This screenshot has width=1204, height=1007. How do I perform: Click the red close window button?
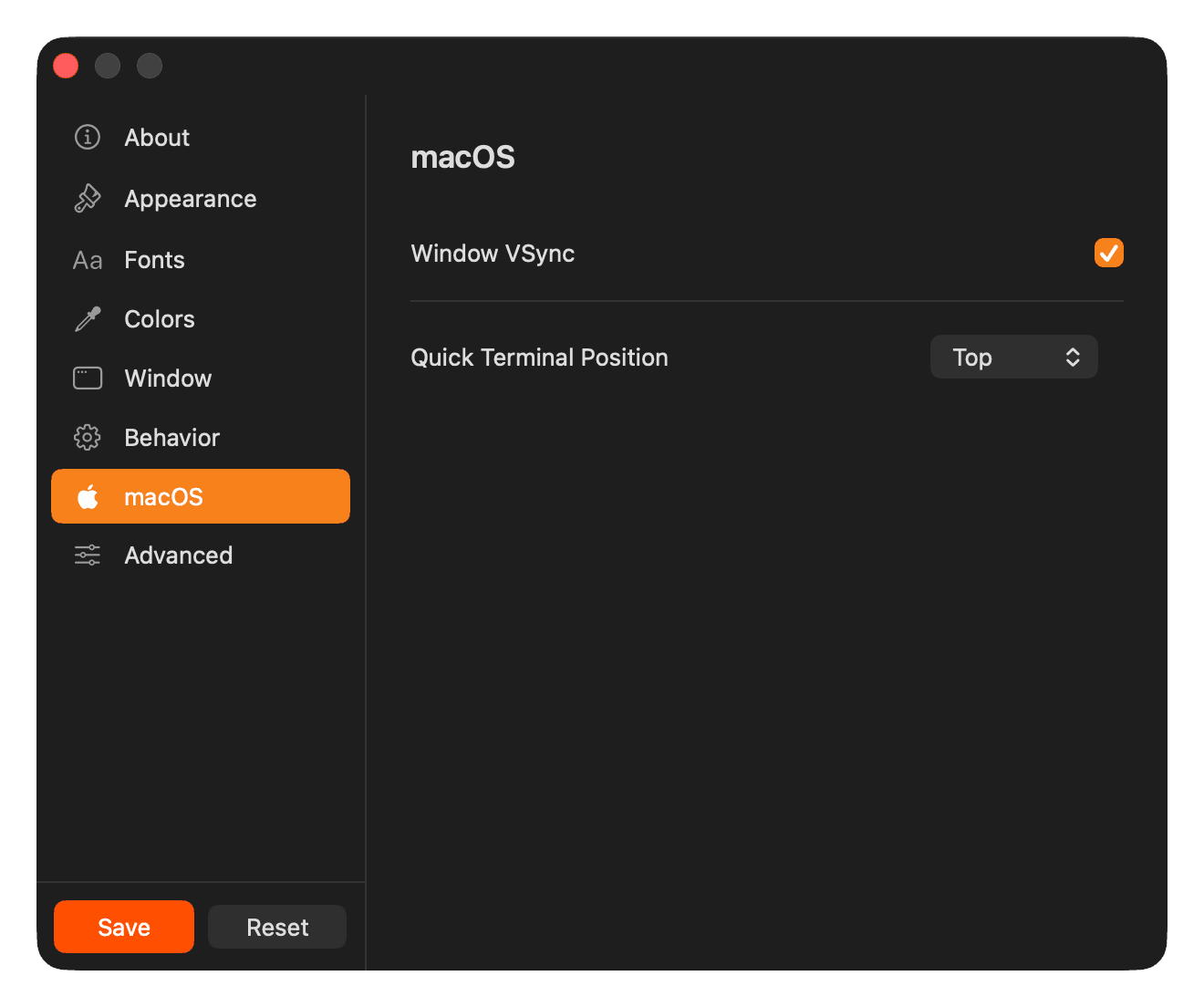[65, 65]
